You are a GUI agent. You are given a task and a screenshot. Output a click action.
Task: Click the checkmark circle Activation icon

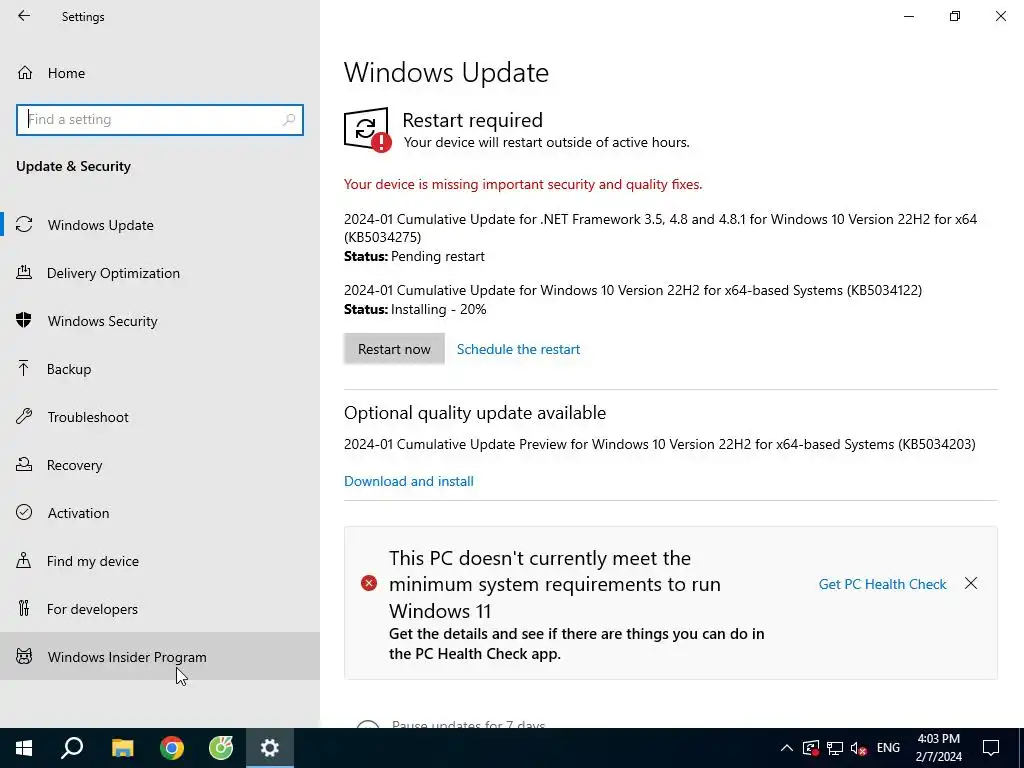[x=24, y=512]
